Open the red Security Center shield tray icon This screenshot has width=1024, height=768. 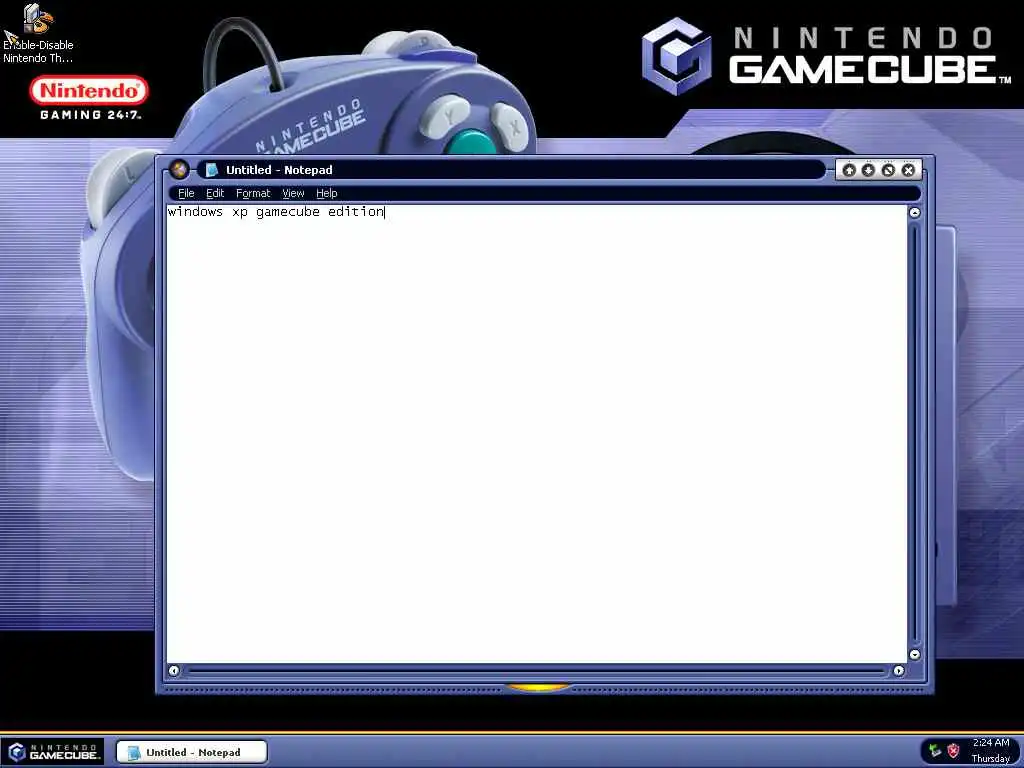pos(953,751)
